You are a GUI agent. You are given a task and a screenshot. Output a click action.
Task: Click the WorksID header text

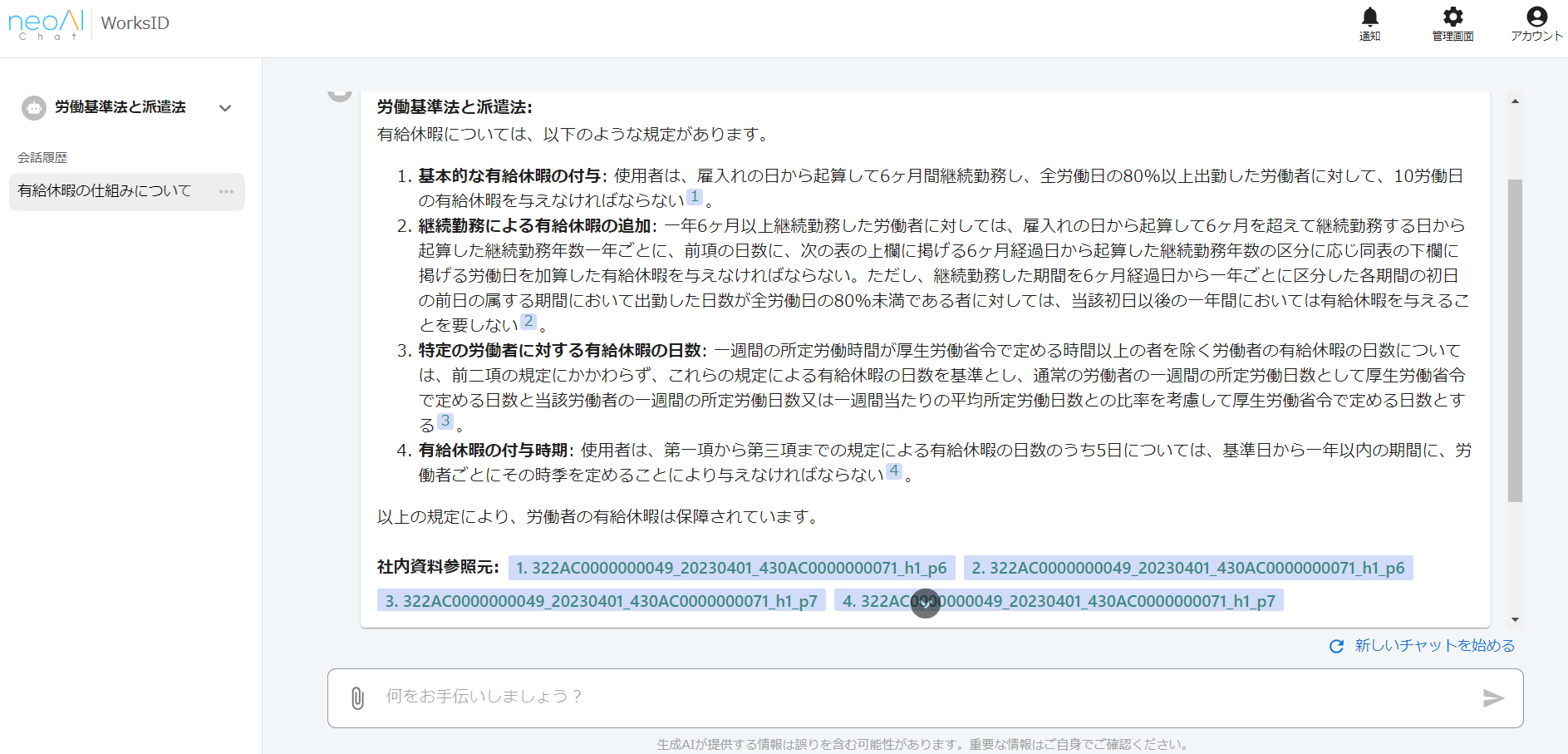tap(135, 23)
